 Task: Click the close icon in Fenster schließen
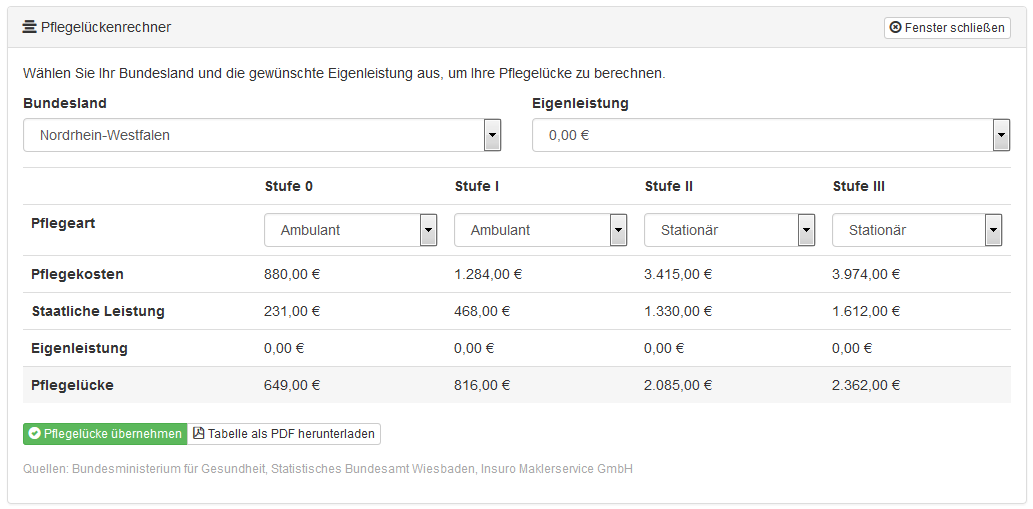pyautogui.click(x=895, y=27)
